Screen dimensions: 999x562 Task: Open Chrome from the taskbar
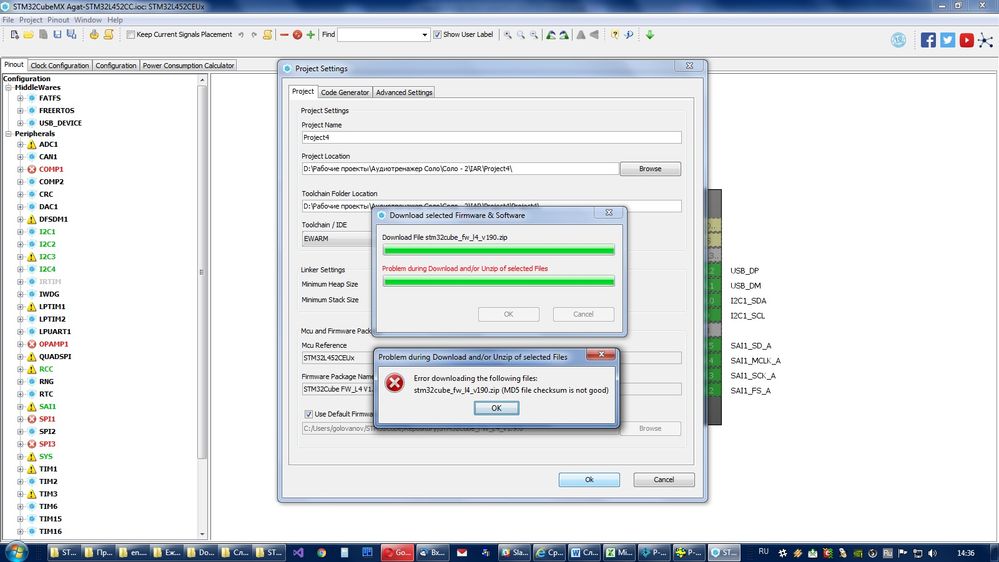(321, 552)
